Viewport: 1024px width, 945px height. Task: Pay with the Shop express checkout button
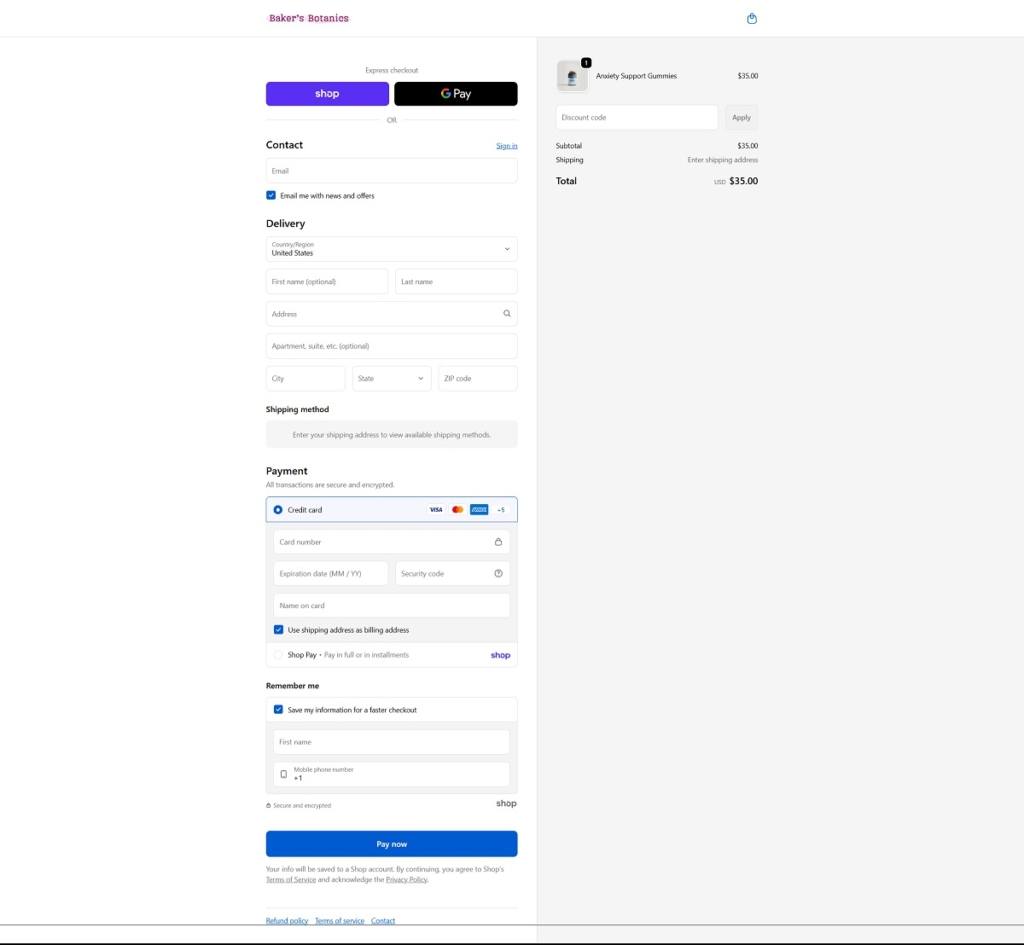327,94
